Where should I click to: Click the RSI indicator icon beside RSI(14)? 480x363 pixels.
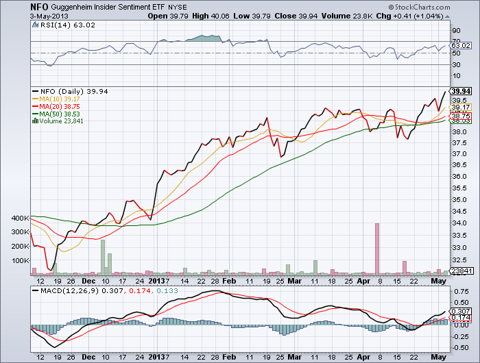click(x=35, y=25)
